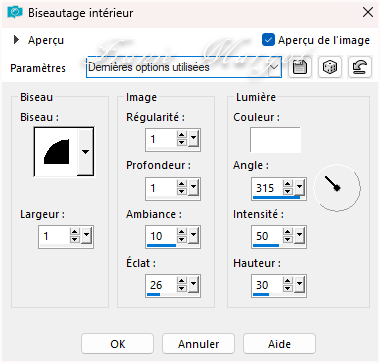Decrease Éclat with its down arrow
The width and height of the screenshot is (380, 363).
[x=182, y=289]
